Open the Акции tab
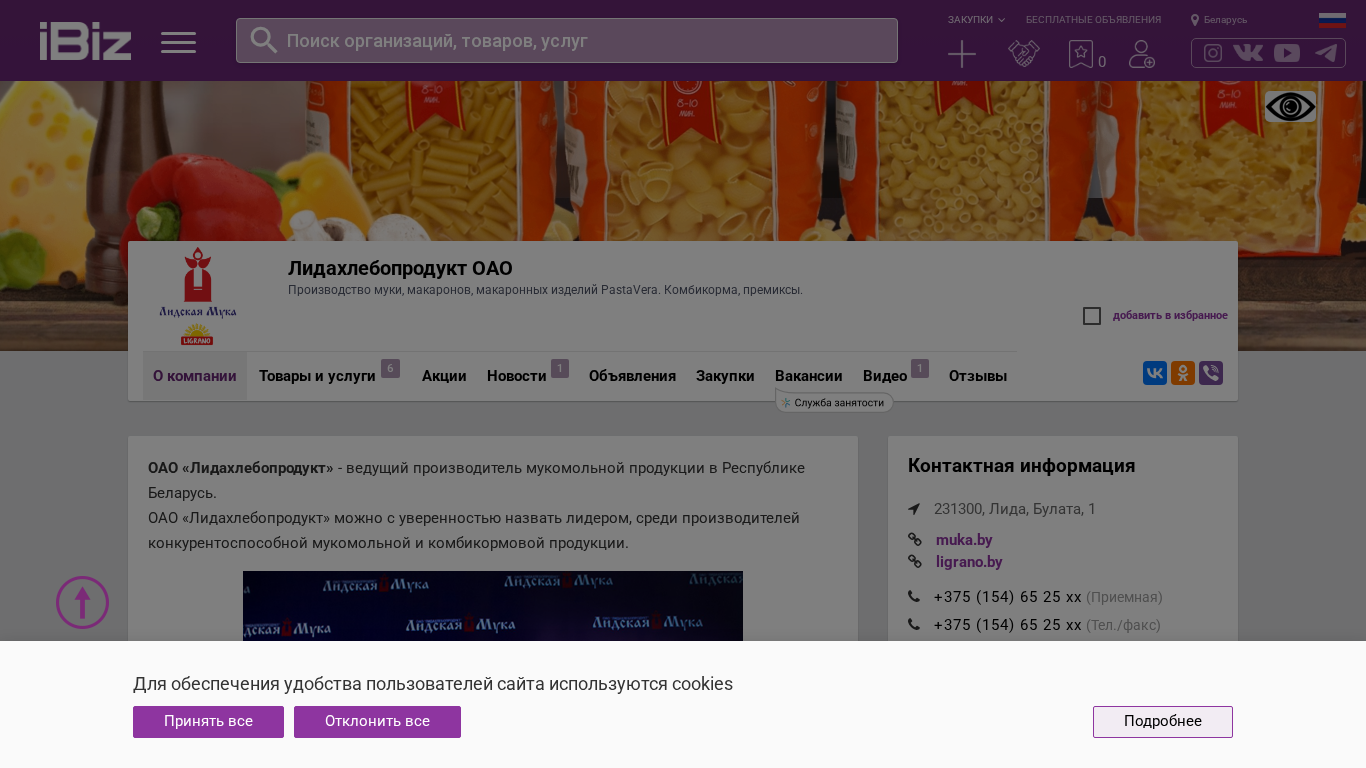Viewport: 1366px width, 768px height. coord(444,376)
